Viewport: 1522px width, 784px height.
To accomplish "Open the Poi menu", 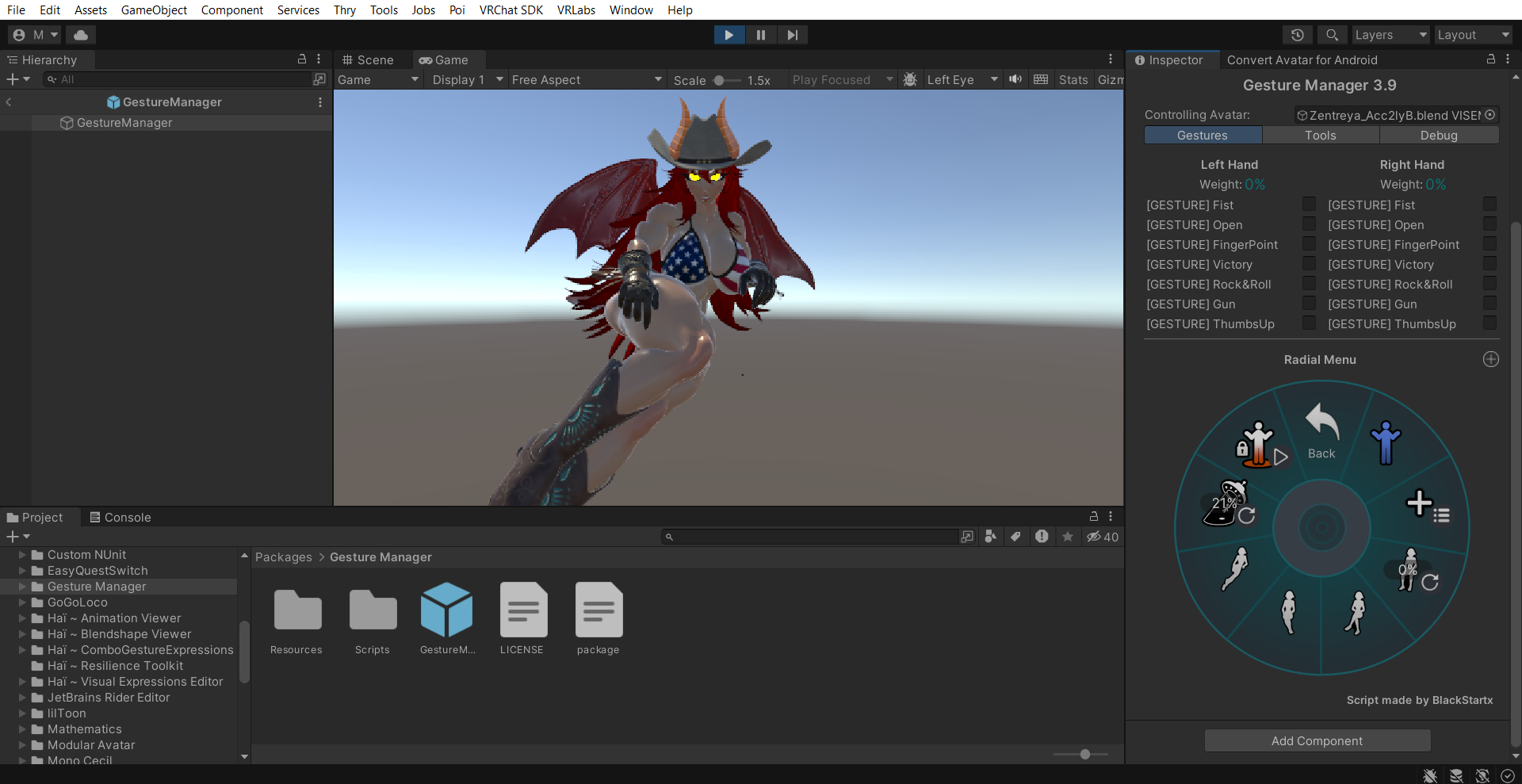I will (x=457, y=10).
